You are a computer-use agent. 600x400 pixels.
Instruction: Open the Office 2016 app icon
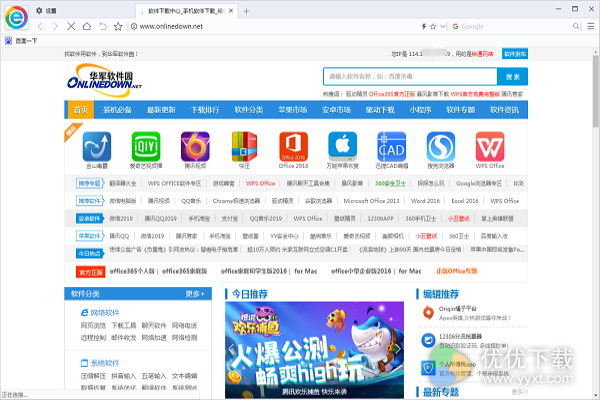click(x=293, y=147)
